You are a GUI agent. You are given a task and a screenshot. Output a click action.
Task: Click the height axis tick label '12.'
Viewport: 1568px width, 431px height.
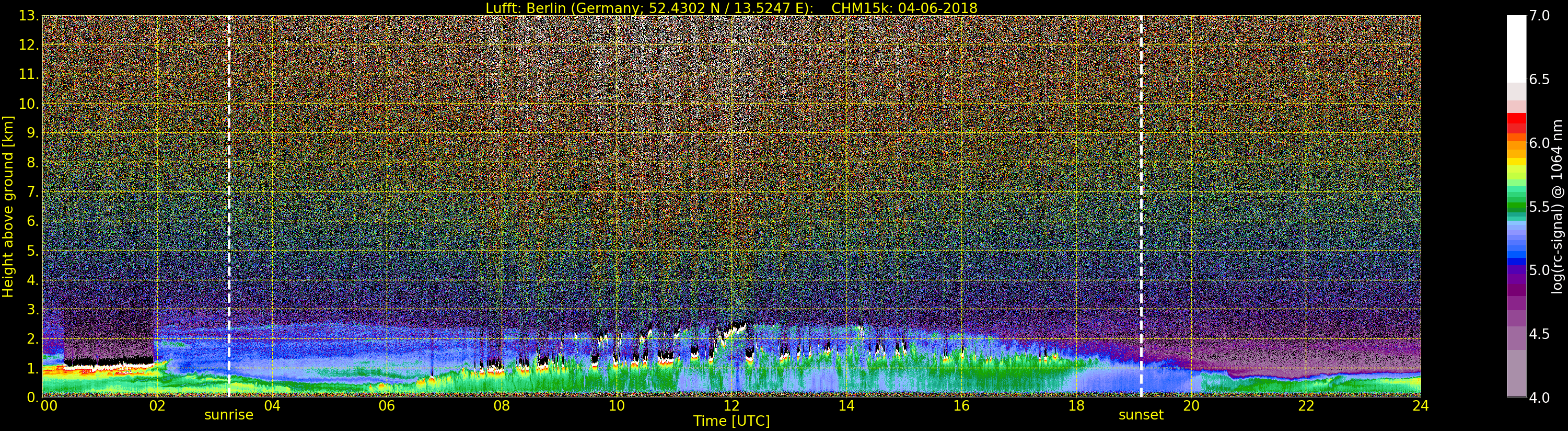29,45
